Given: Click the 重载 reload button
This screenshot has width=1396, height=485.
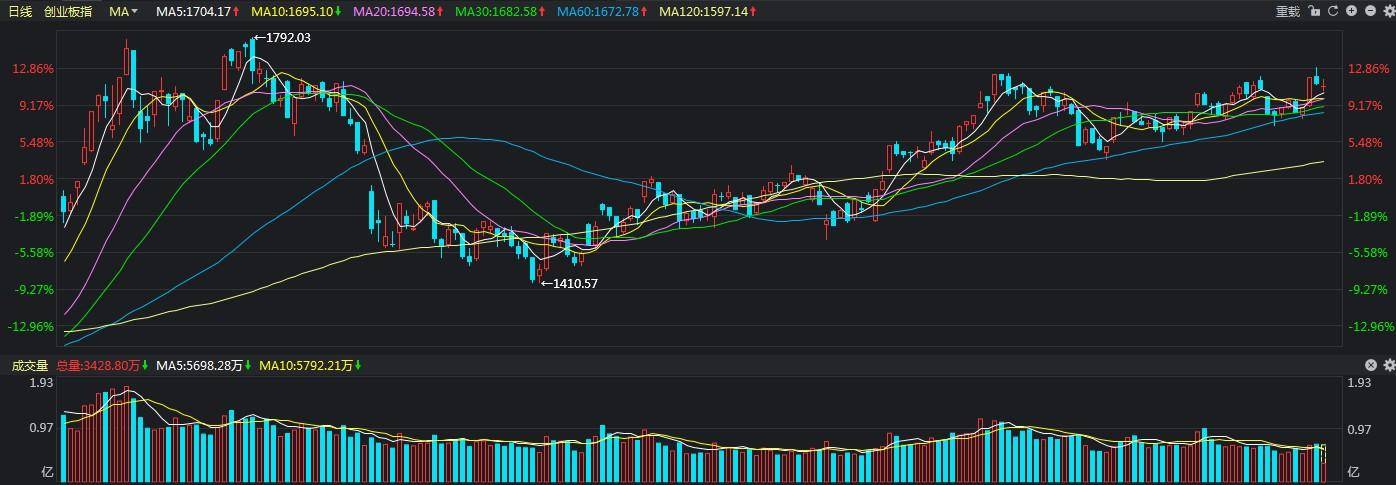Looking at the screenshot, I should click(x=1288, y=11).
